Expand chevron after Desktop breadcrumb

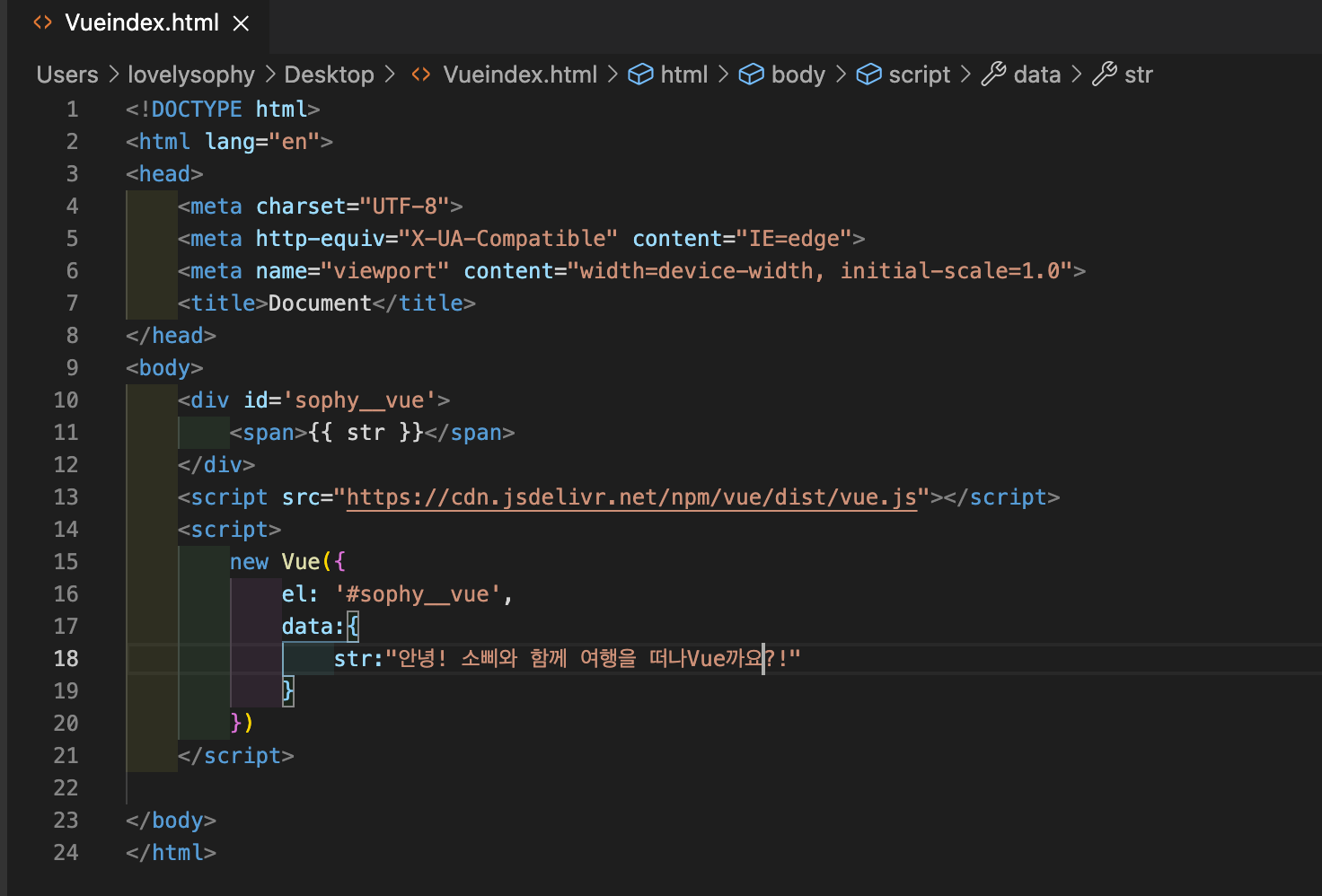pyautogui.click(x=390, y=75)
